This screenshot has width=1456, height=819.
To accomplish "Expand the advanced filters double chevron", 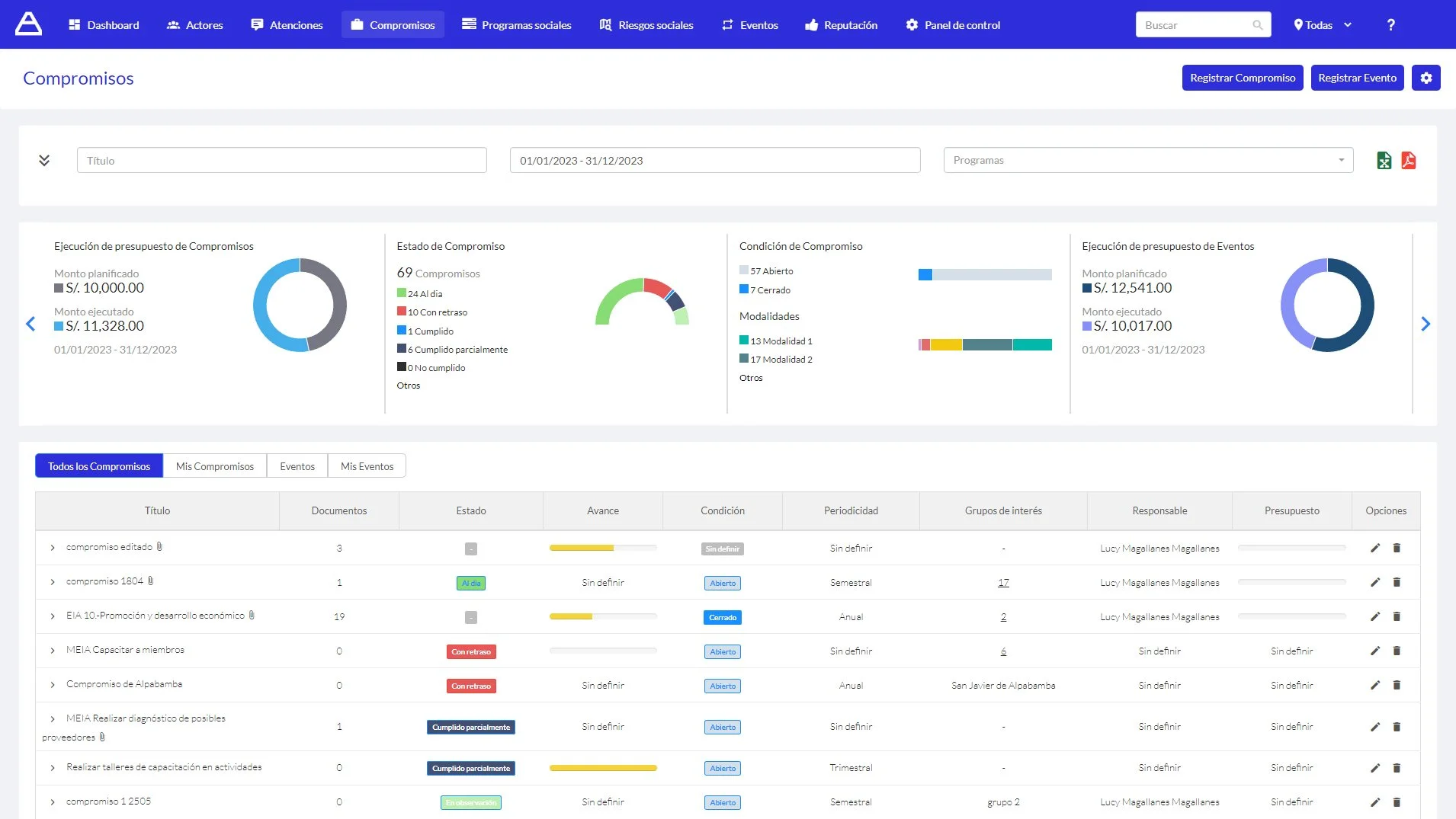I will (x=44, y=160).
